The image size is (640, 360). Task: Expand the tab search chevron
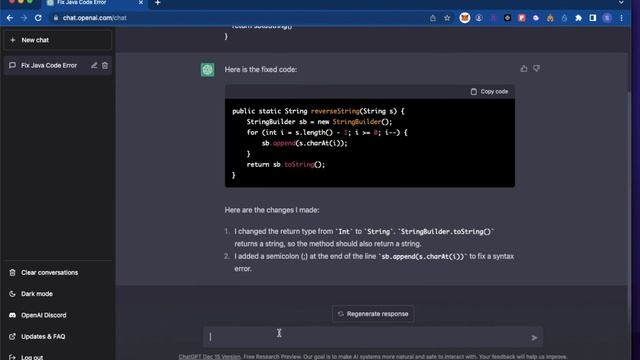click(x=621, y=2)
